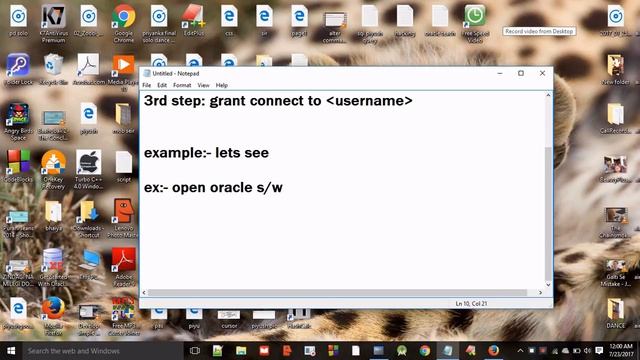
Task: Open the volume control in the tray
Action: coord(587,351)
